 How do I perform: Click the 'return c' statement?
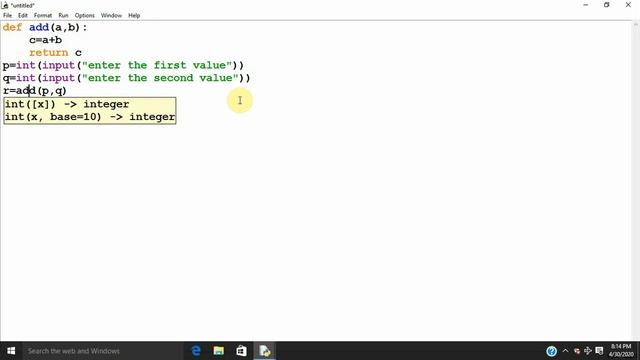point(55,53)
